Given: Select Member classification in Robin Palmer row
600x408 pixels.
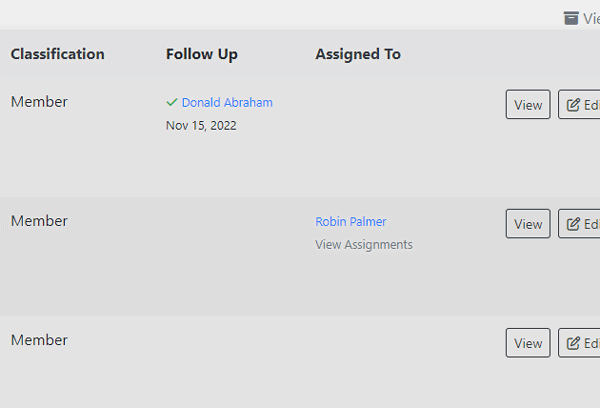Looking at the screenshot, I should click(39, 221).
